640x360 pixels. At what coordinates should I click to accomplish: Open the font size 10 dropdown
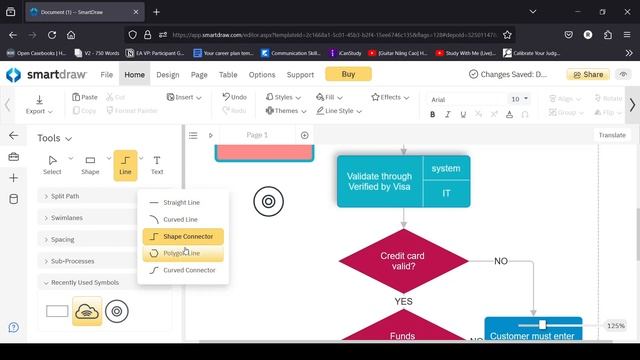(520, 99)
